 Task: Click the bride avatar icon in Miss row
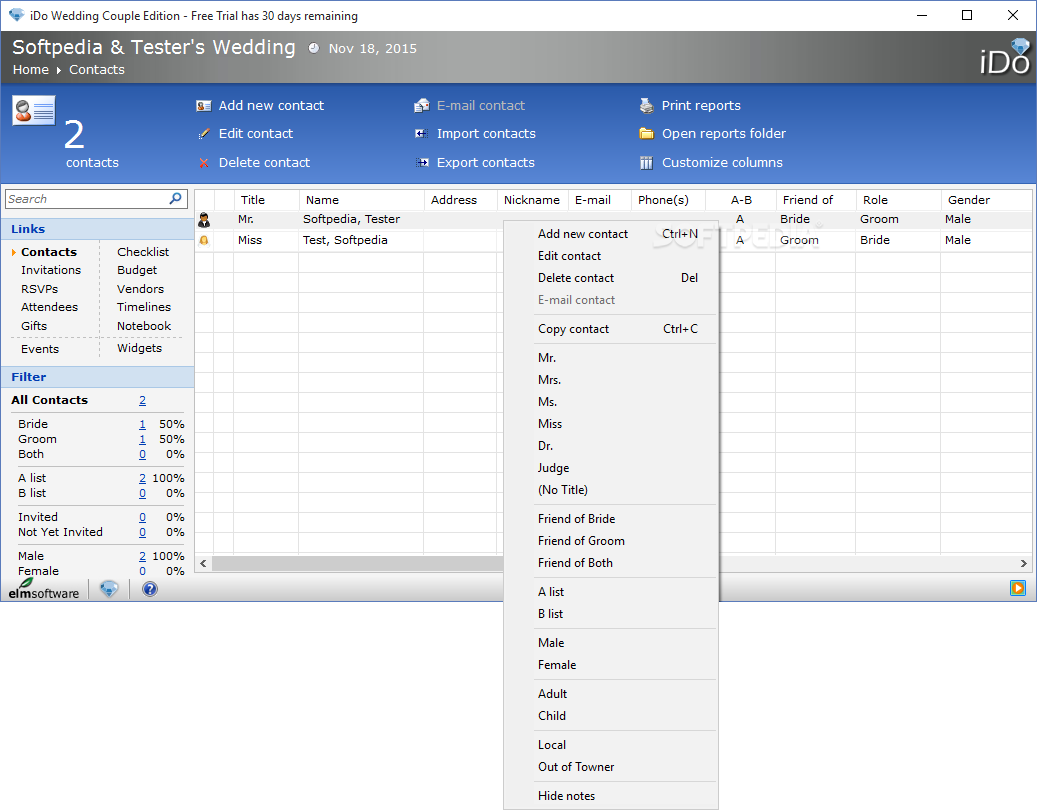pyautogui.click(x=204, y=241)
